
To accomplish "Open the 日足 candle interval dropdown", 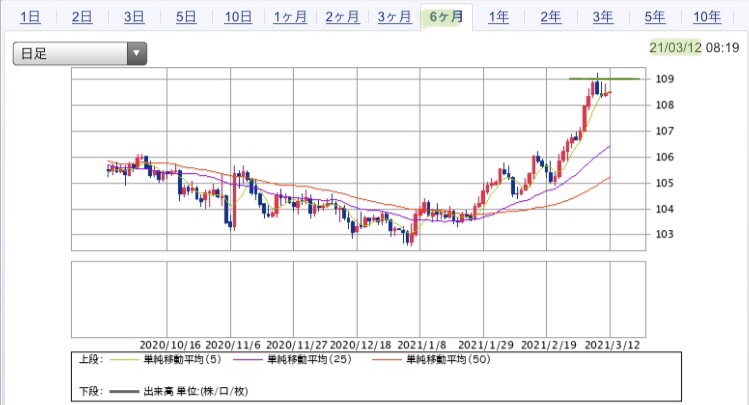I will [x=80, y=53].
